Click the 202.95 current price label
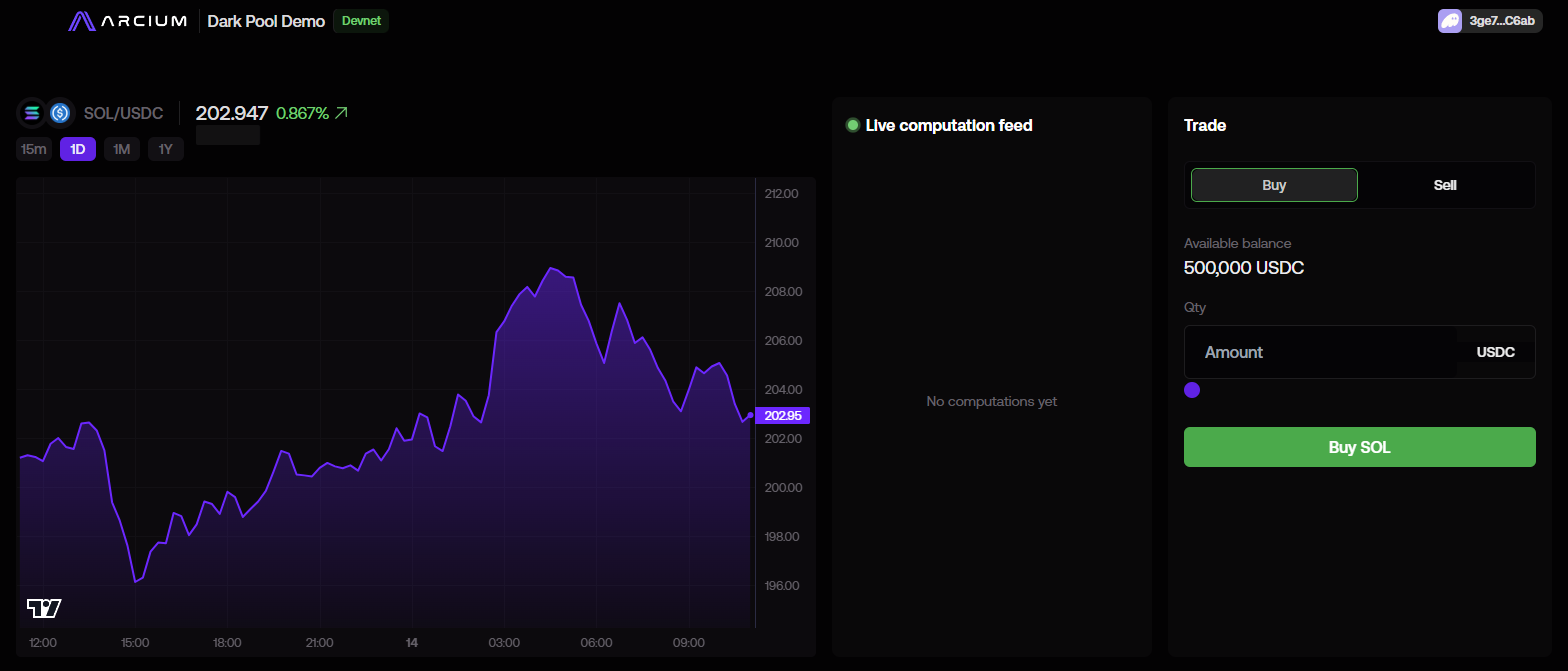Image resolution: width=1568 pixels, height=671 pixels. point(782,416)
